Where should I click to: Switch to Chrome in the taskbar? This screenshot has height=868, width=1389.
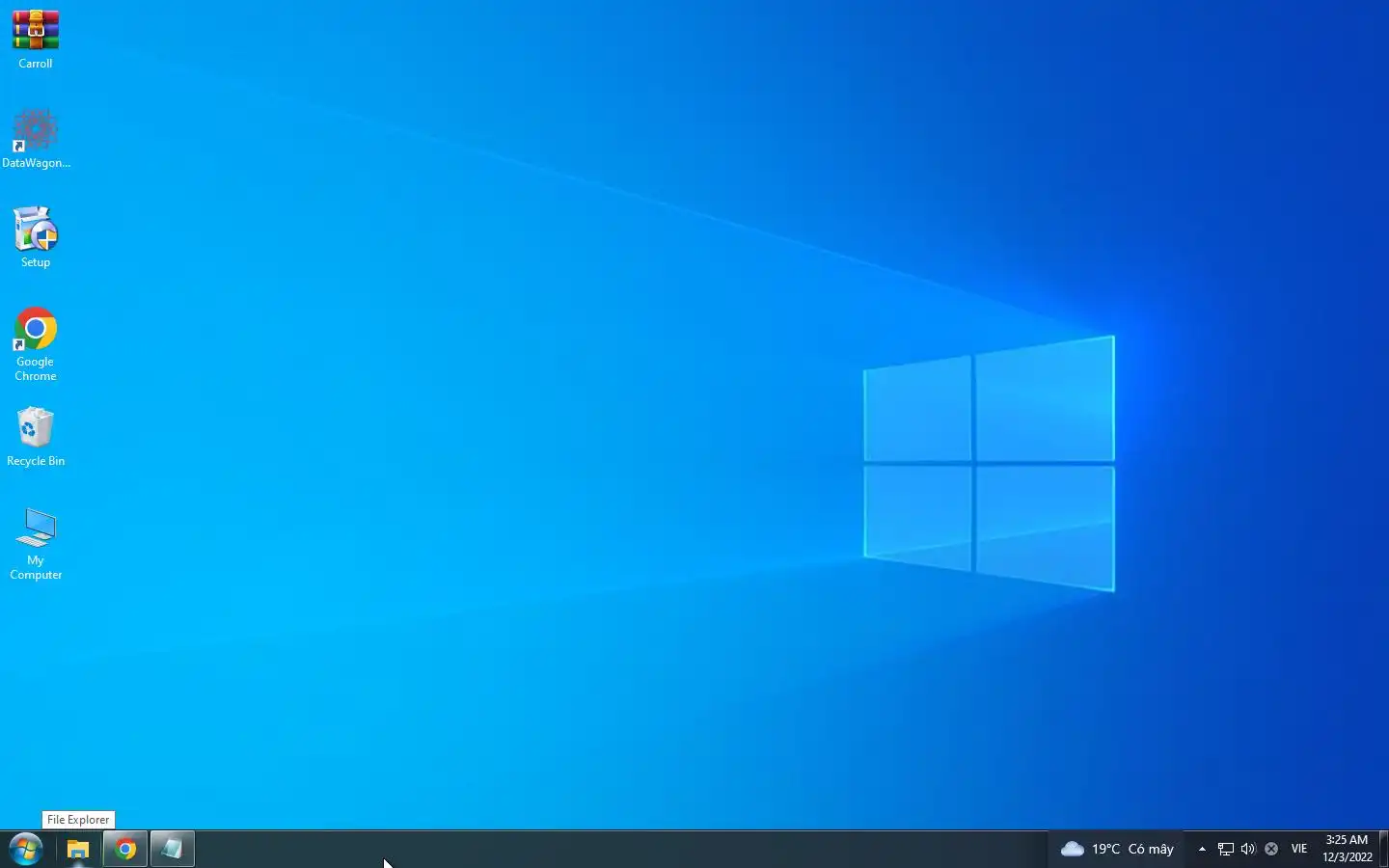click(125, 850)
